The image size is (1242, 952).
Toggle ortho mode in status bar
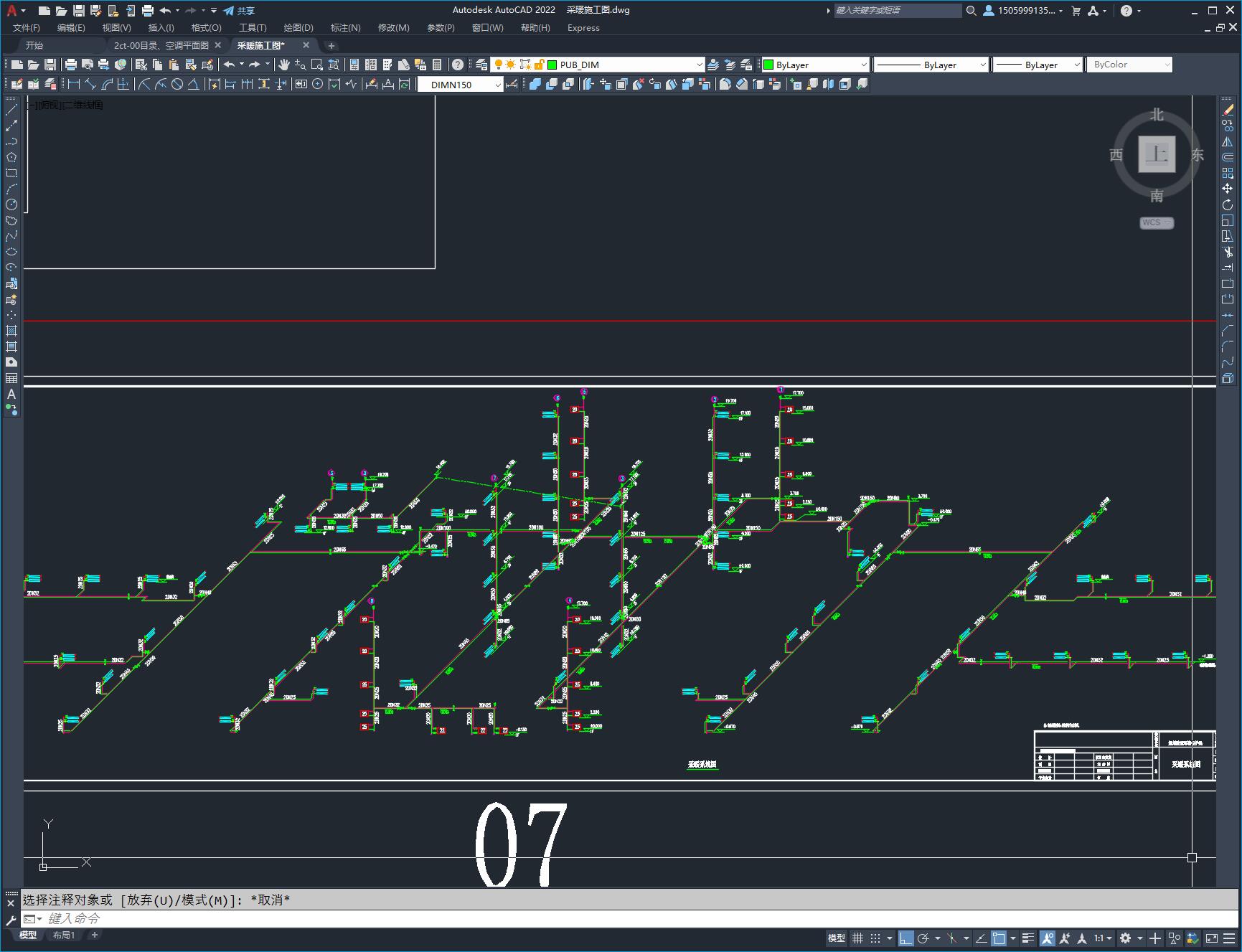[x=906, y=938]
